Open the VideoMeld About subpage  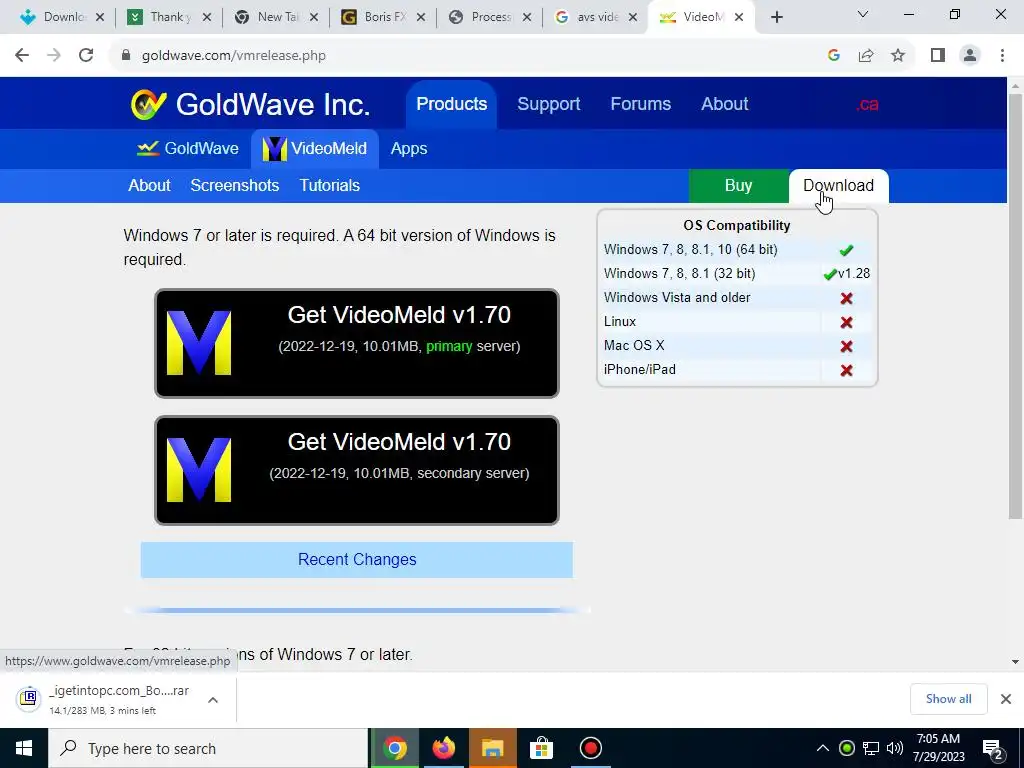[149, 185]
